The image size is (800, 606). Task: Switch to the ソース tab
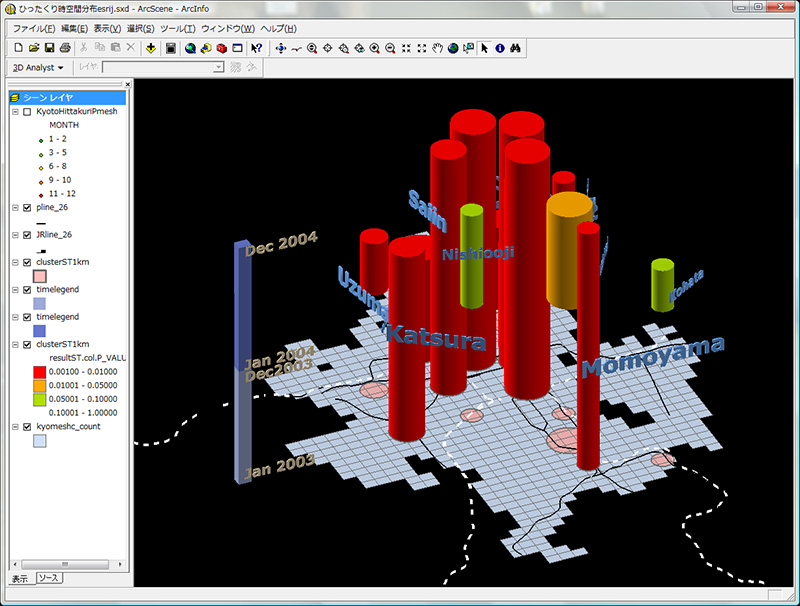[x=49, y=579]
